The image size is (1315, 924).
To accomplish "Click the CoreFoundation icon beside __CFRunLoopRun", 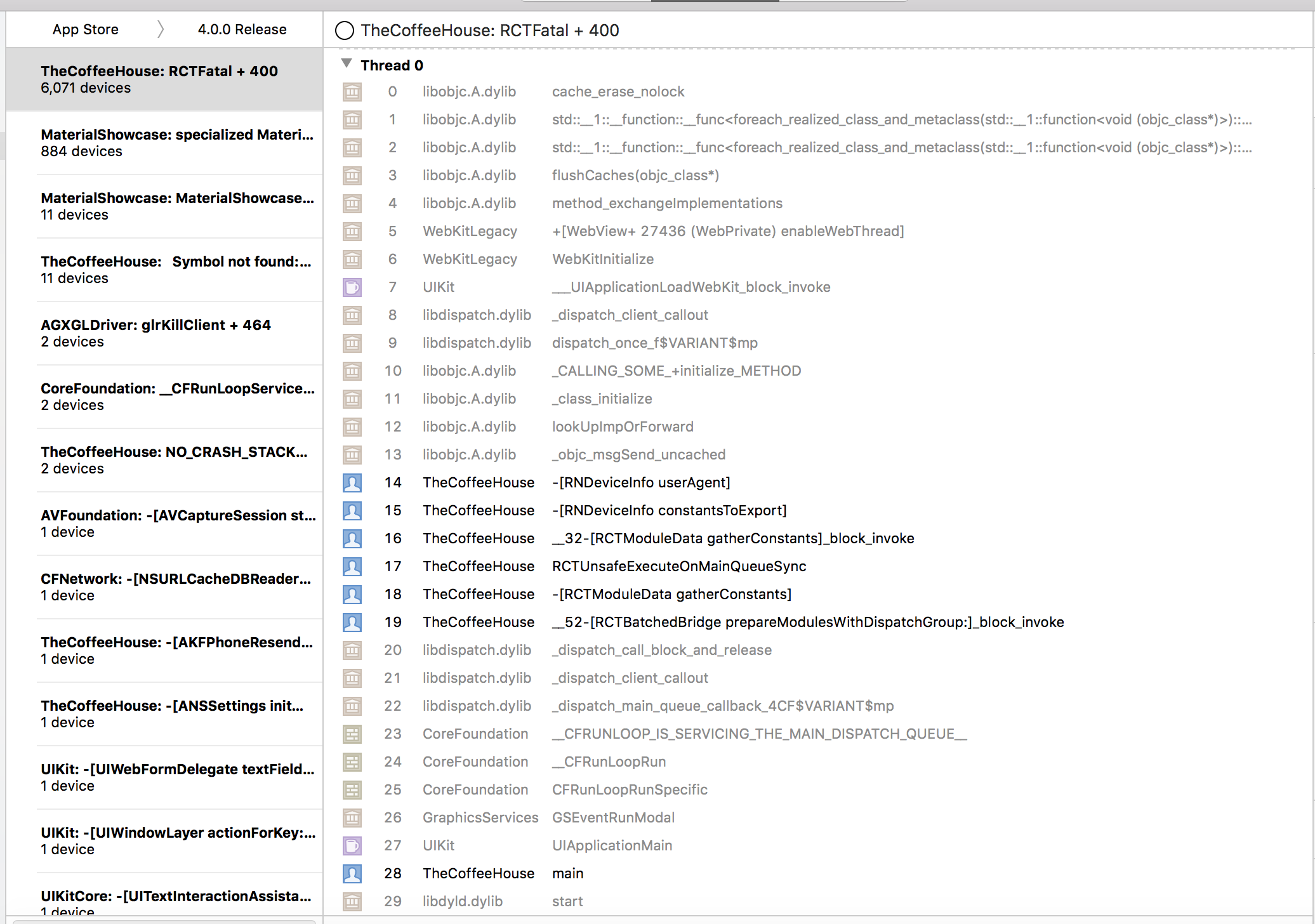I will point(352,762).
